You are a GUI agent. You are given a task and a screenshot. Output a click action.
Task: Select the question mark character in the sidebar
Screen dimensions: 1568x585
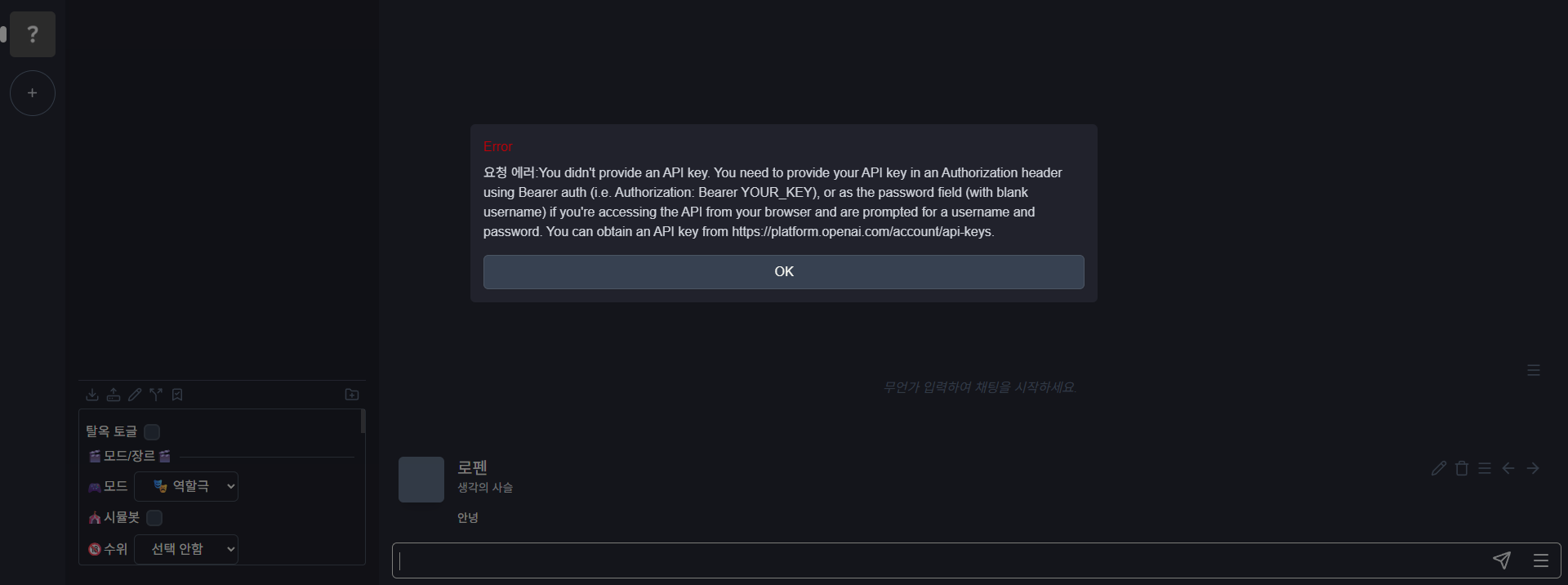[33, 34]
